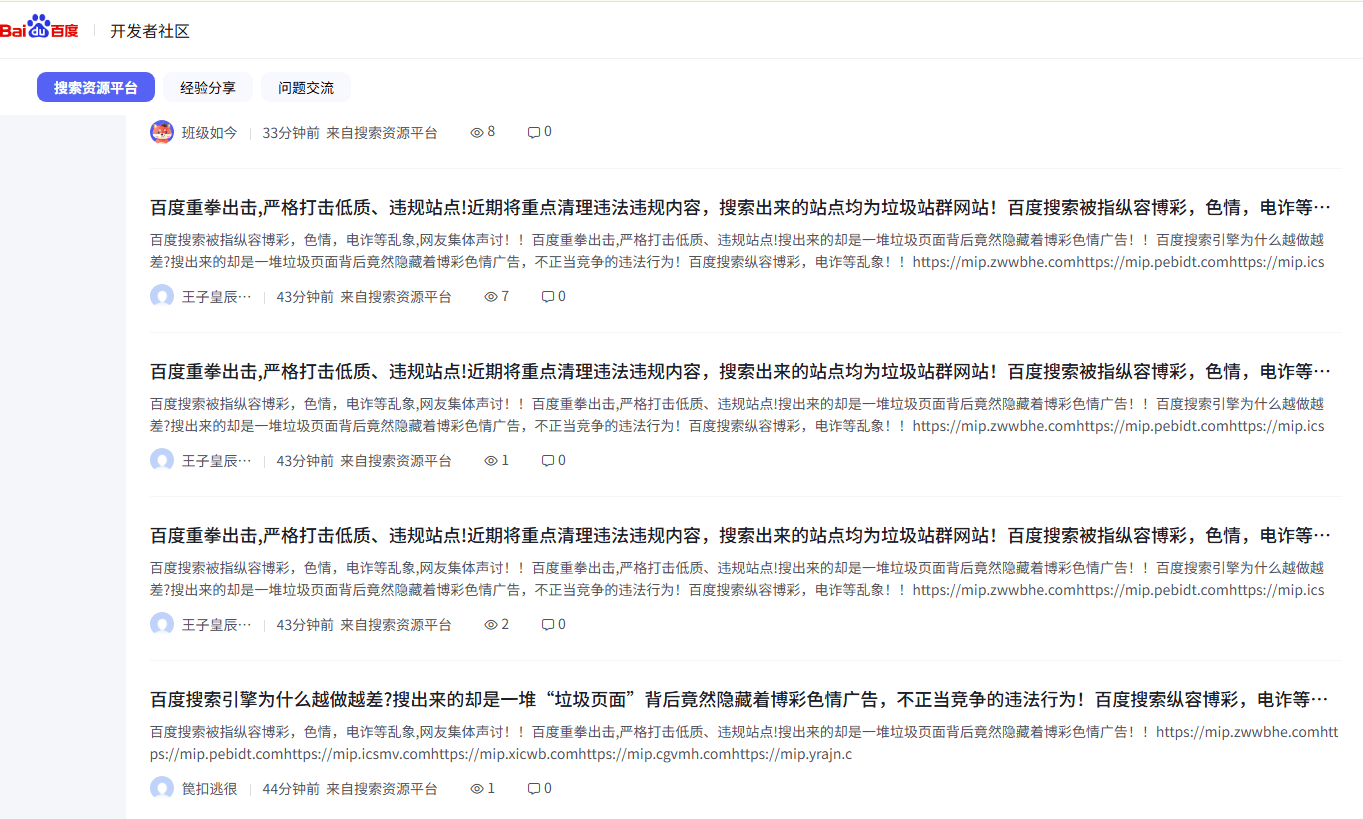Click the comment icon in 班级如今's row
The image size is (1363, 819).
coord(534,132)
